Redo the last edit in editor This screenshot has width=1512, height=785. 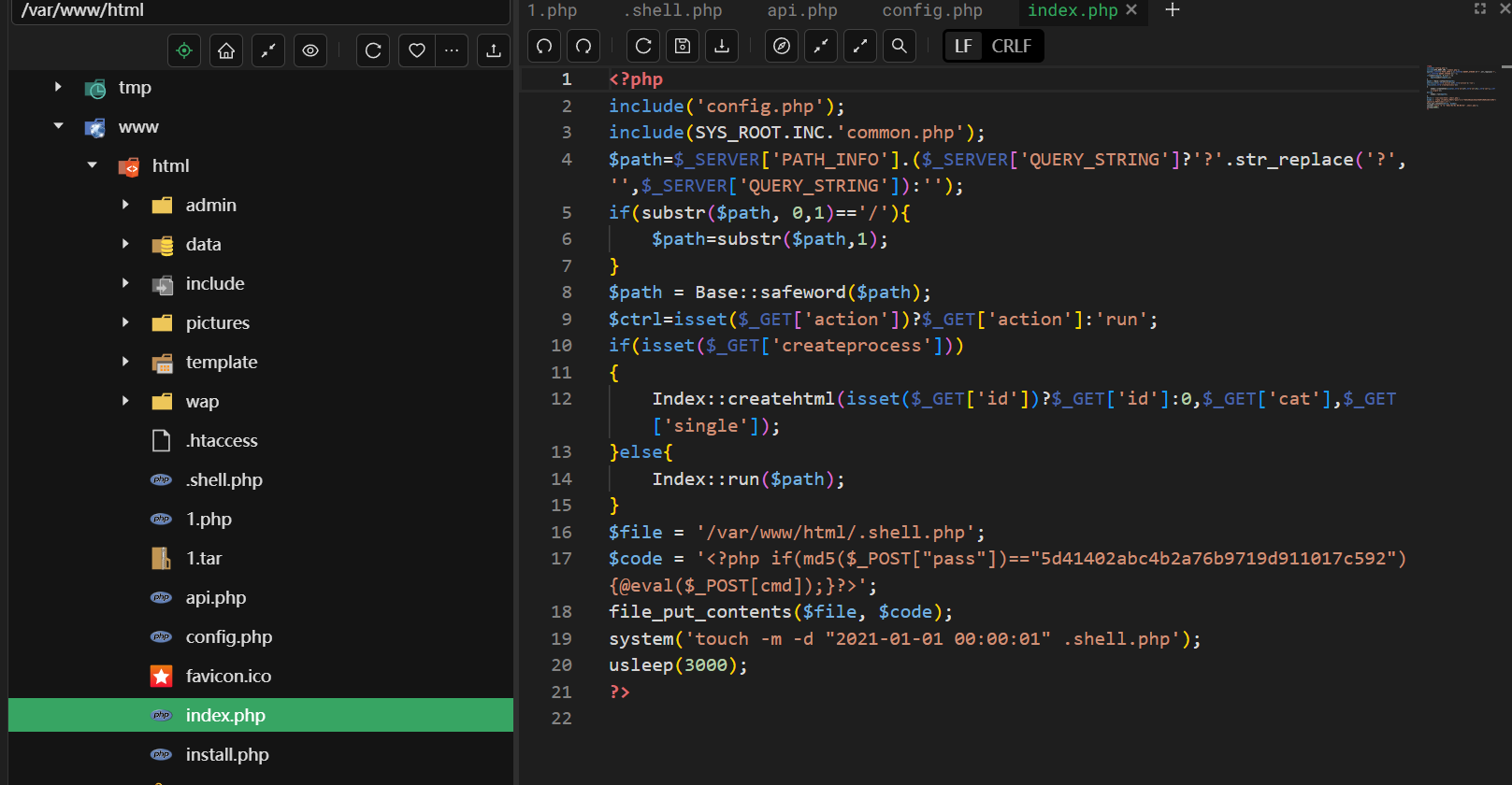583,46
